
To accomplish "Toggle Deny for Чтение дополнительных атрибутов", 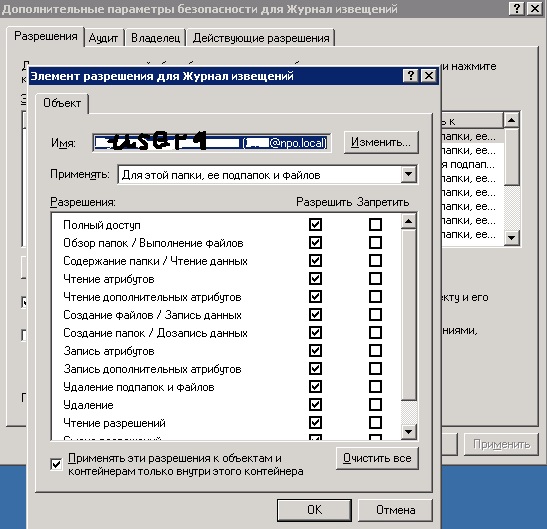I will (375, 297).
